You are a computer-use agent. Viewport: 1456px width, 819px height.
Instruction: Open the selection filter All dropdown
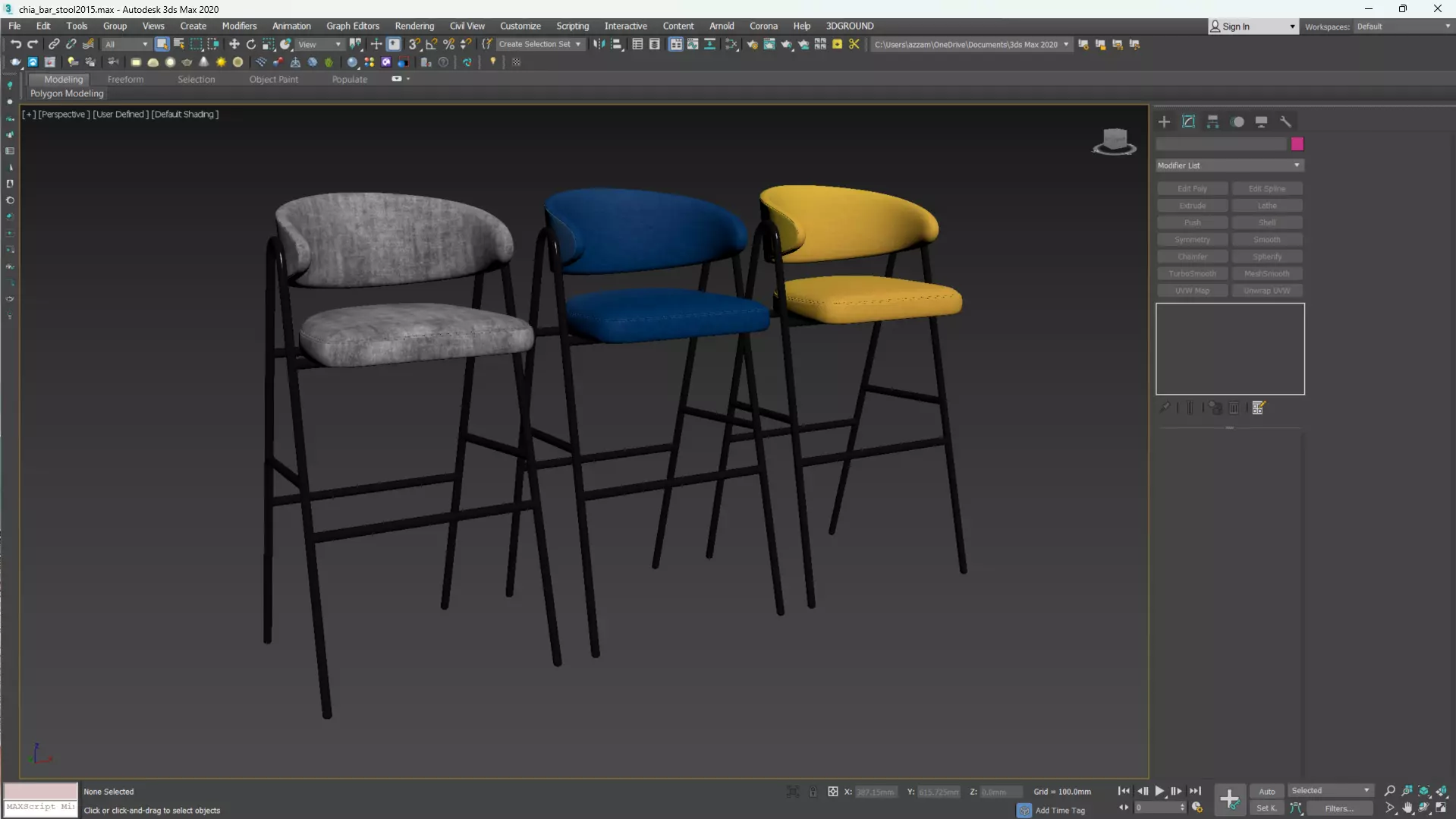coord(126,44)
